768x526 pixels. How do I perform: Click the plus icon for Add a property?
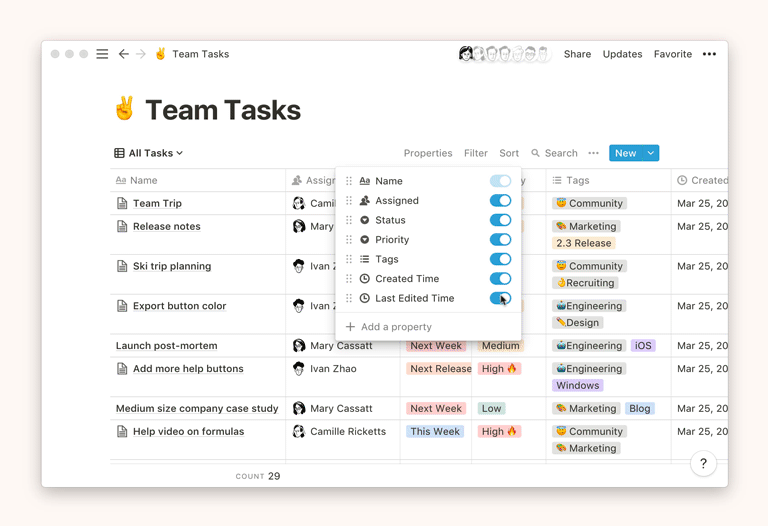click(350, 327)
